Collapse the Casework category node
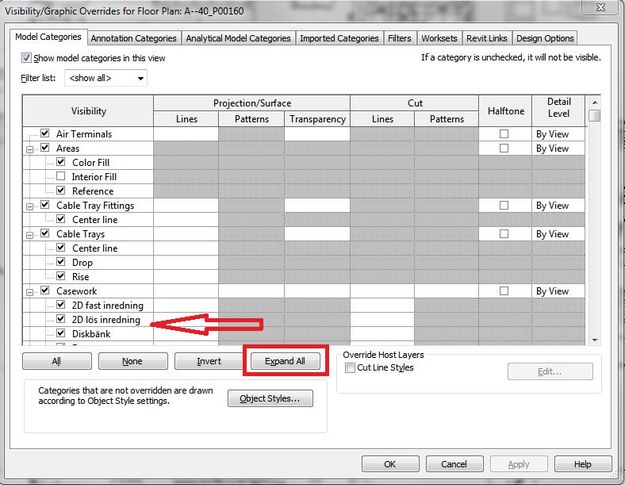 point(29,292)
